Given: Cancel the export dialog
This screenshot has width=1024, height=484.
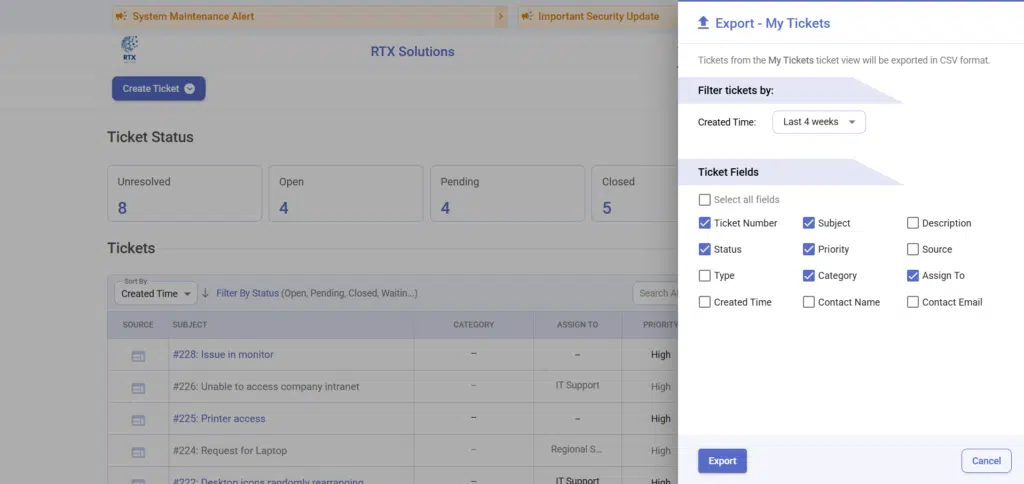Looking at the screenshot, I should [x=986, y=461].
